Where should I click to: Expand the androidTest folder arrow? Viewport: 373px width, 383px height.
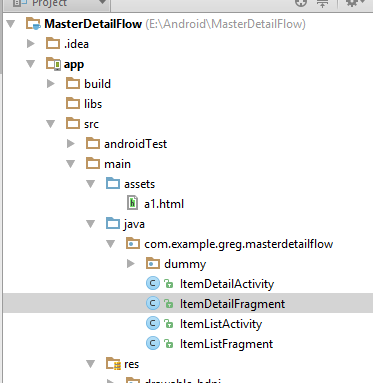point(71,144)
